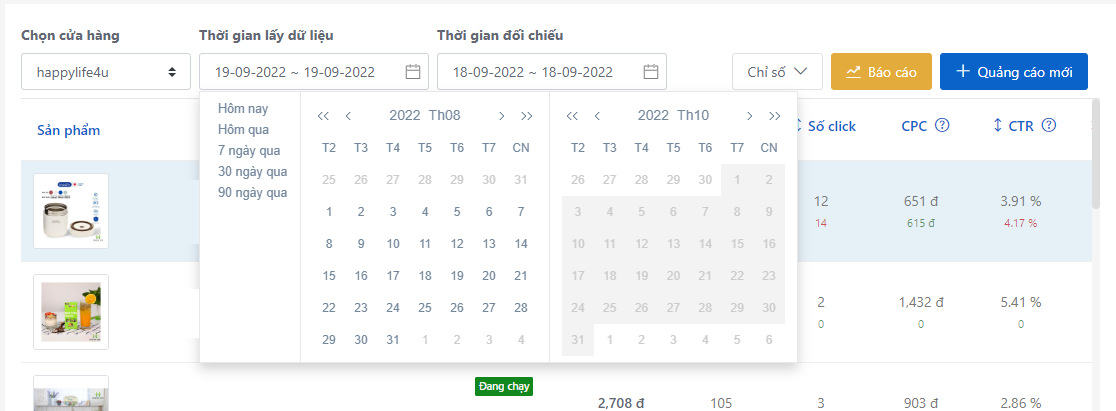Click the first product thumbnail image
This screenshot has width=1116, height=411.
[71, 211]
